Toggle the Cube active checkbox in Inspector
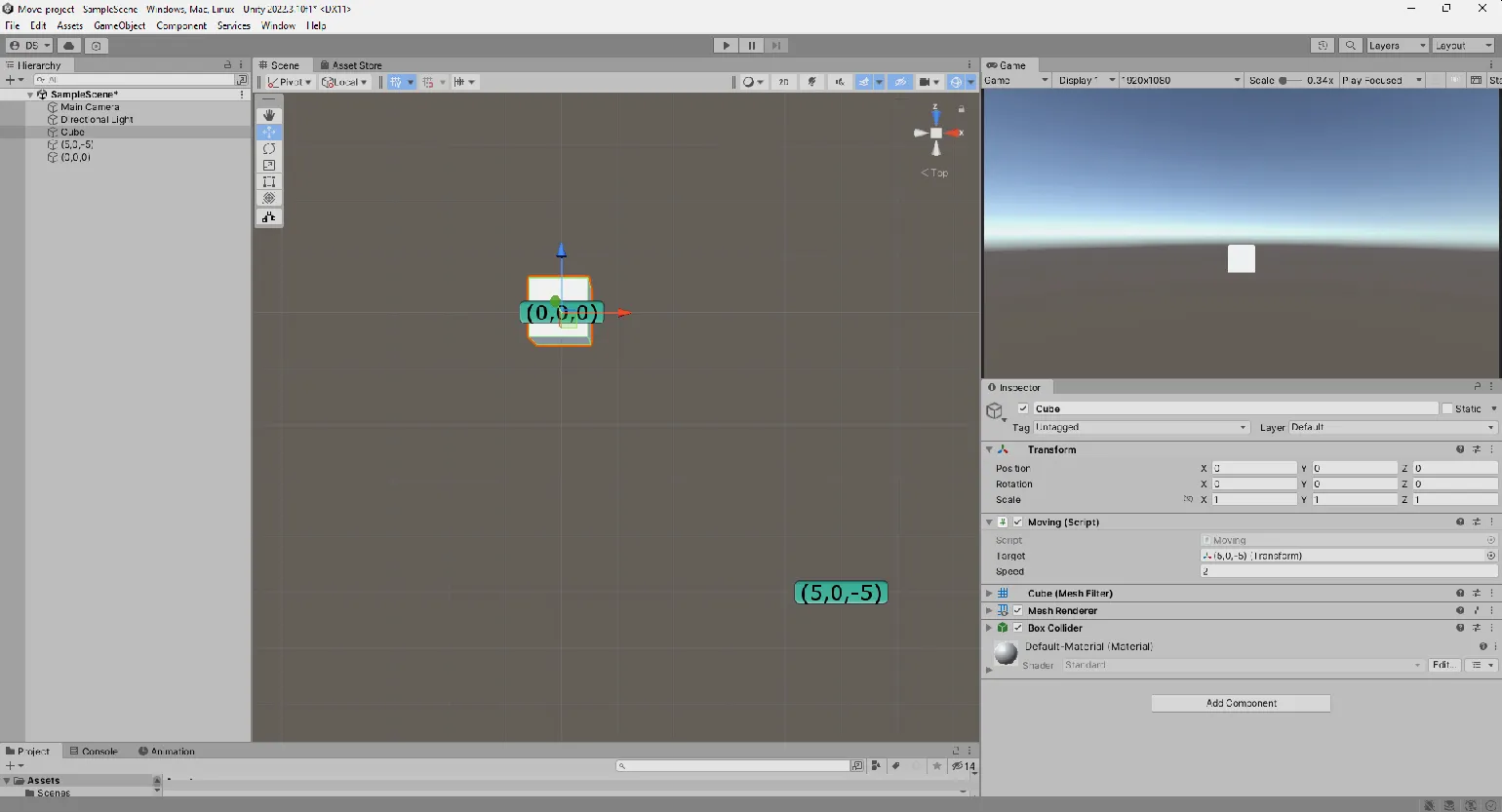 point(1023,409)
